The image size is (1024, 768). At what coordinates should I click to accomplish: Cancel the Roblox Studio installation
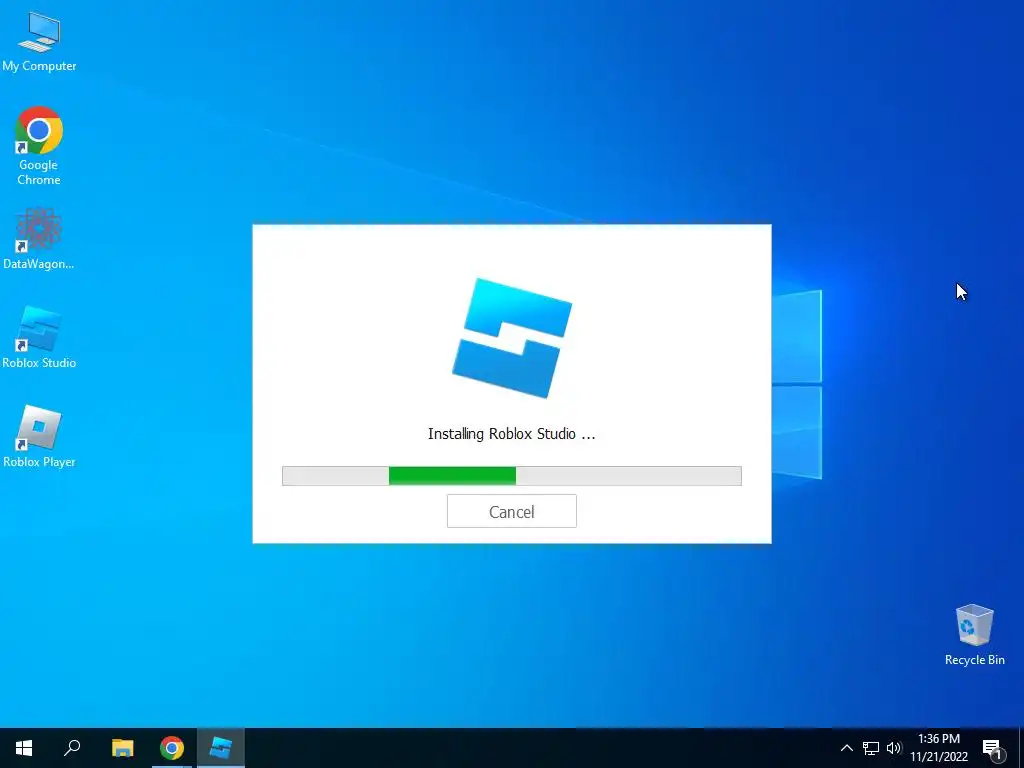pyautogui.click(x=511, y=511)
